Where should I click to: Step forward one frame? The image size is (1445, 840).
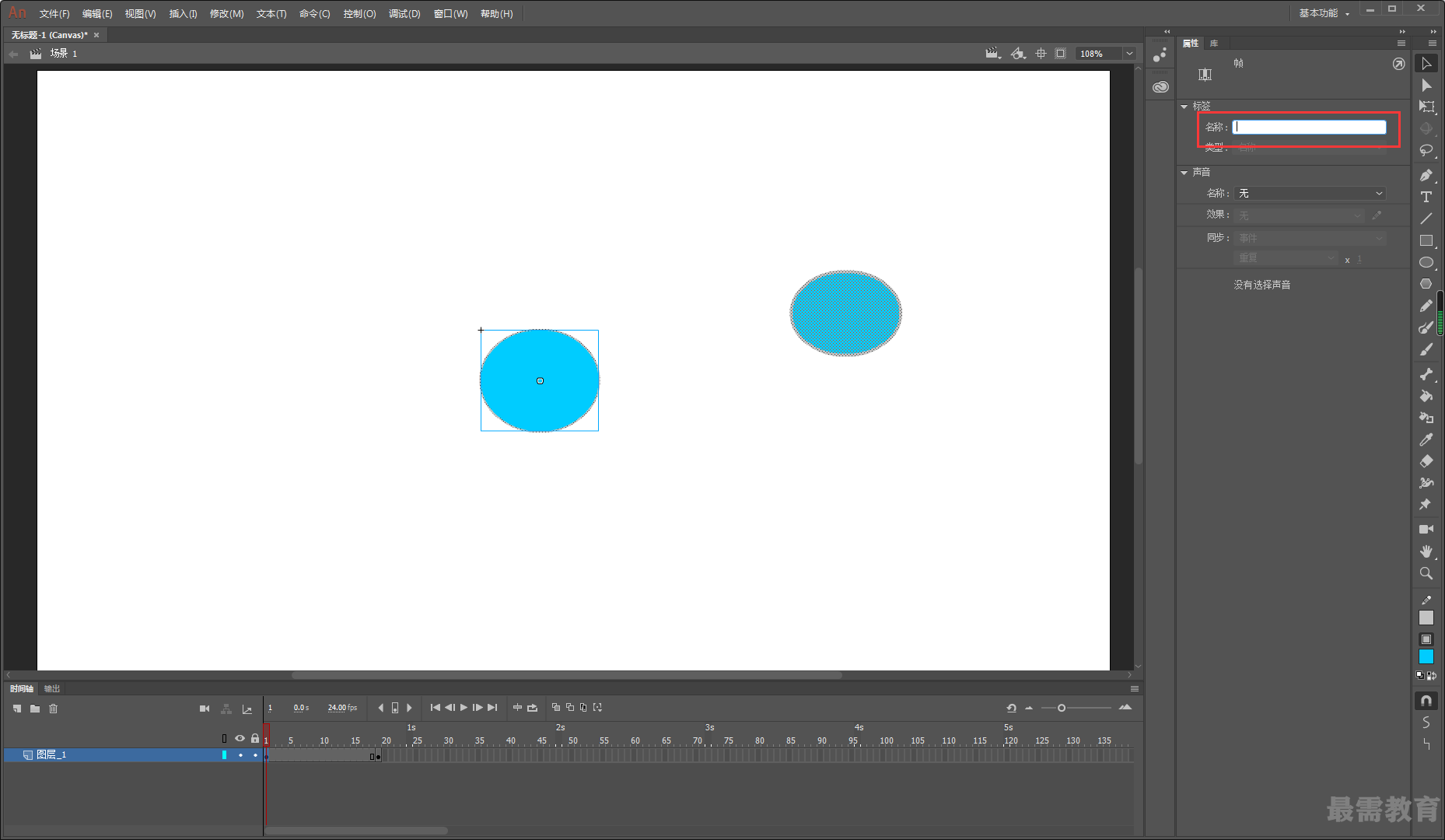(x=478, y=708)
